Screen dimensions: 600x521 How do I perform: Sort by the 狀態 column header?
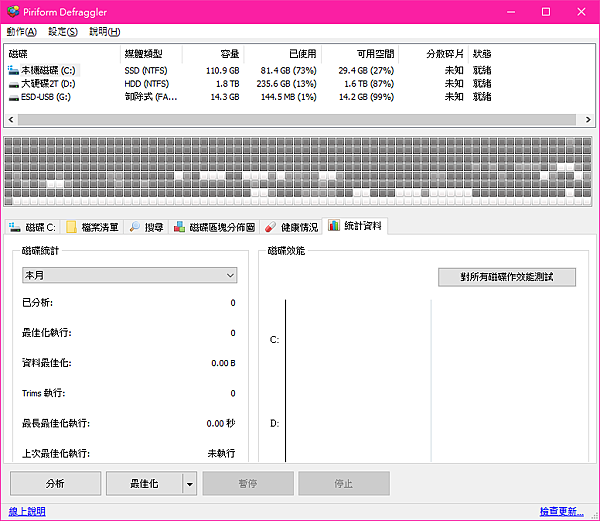pos(482,54)
